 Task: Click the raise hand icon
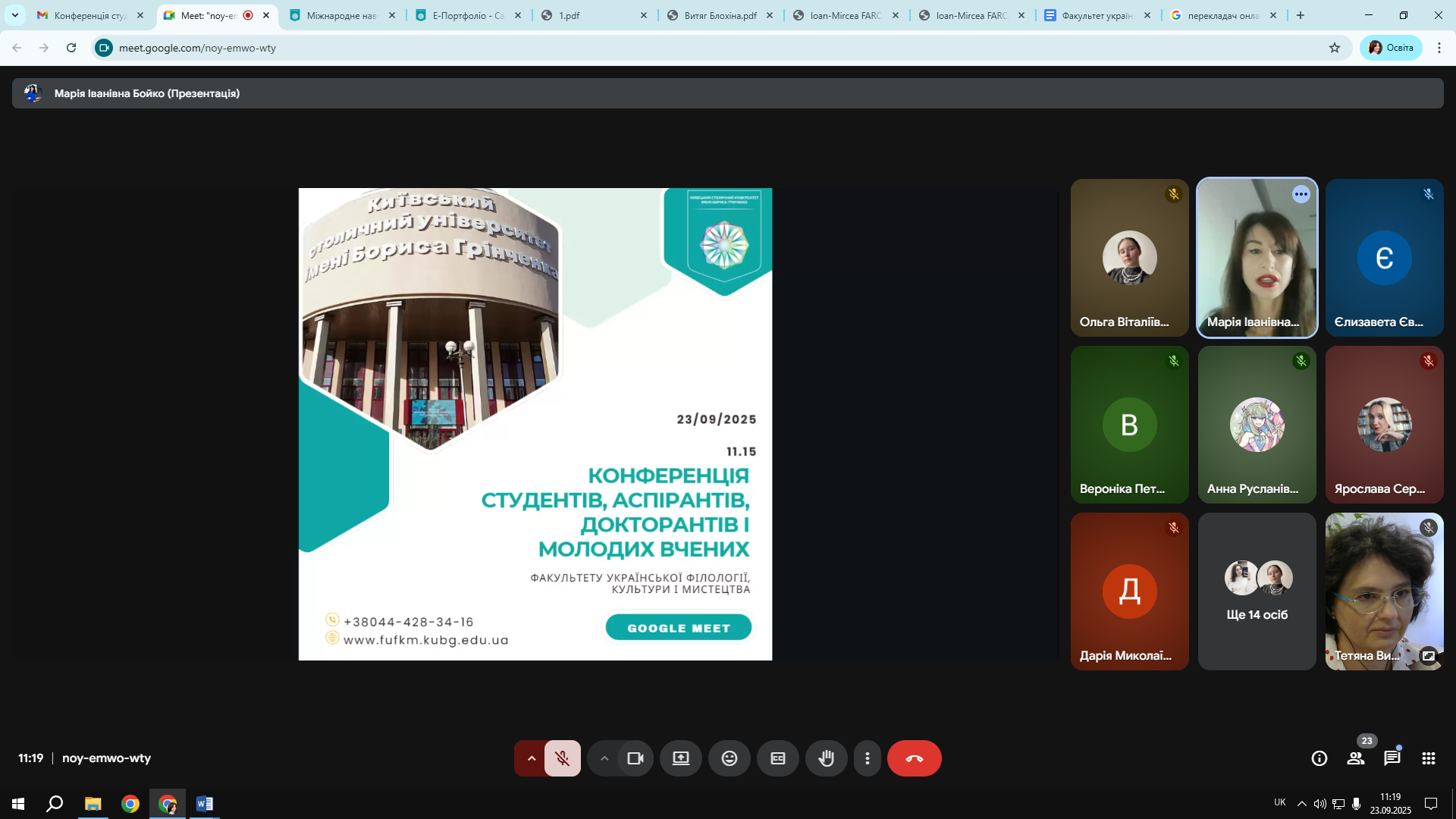826,758
